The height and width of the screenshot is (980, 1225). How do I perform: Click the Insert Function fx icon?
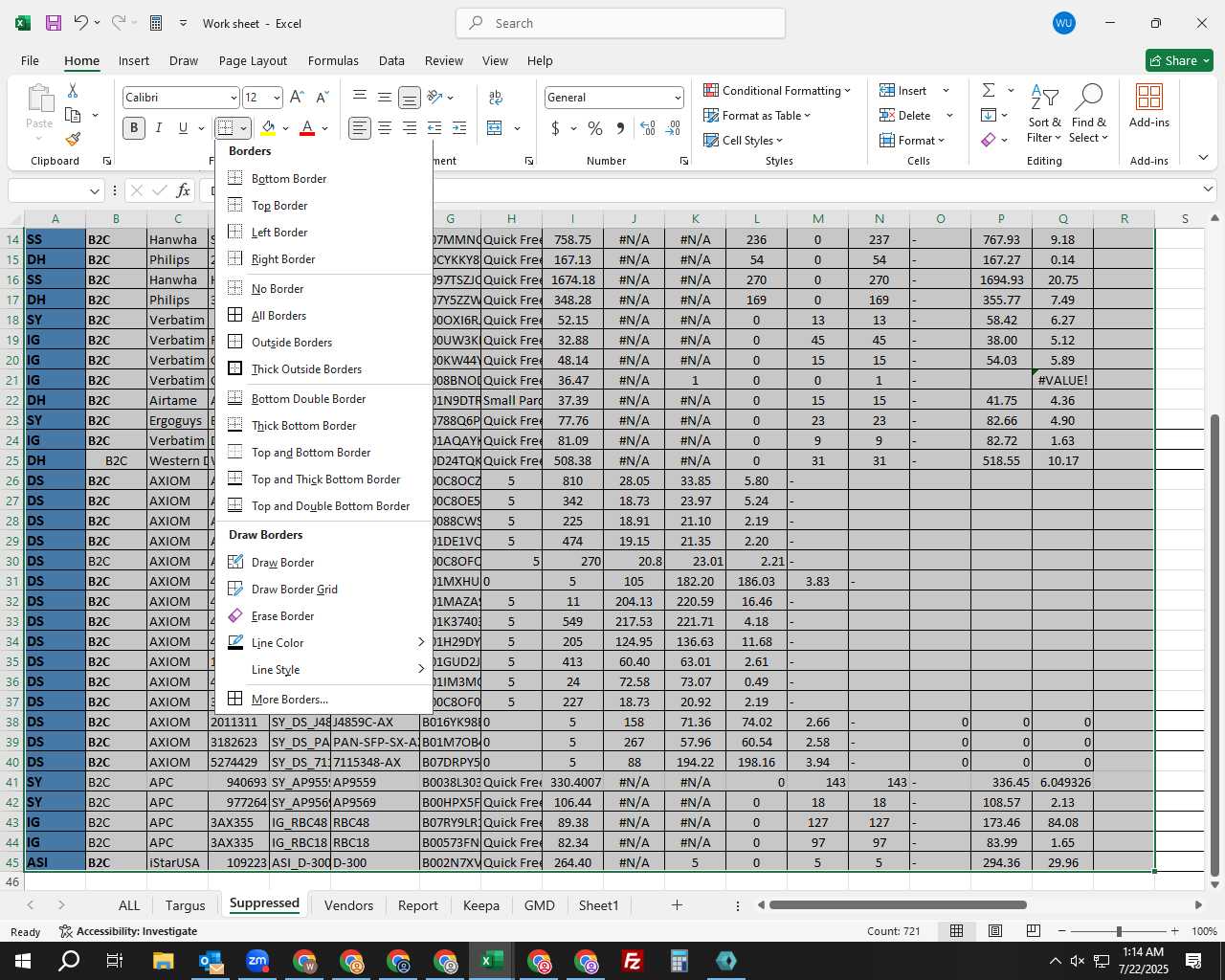click(x=184, y=190)
